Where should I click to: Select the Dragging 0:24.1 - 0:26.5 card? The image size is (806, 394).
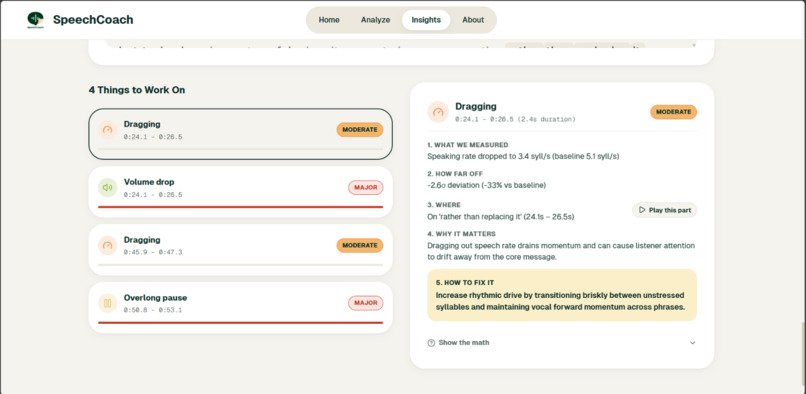tap(241, 134)
